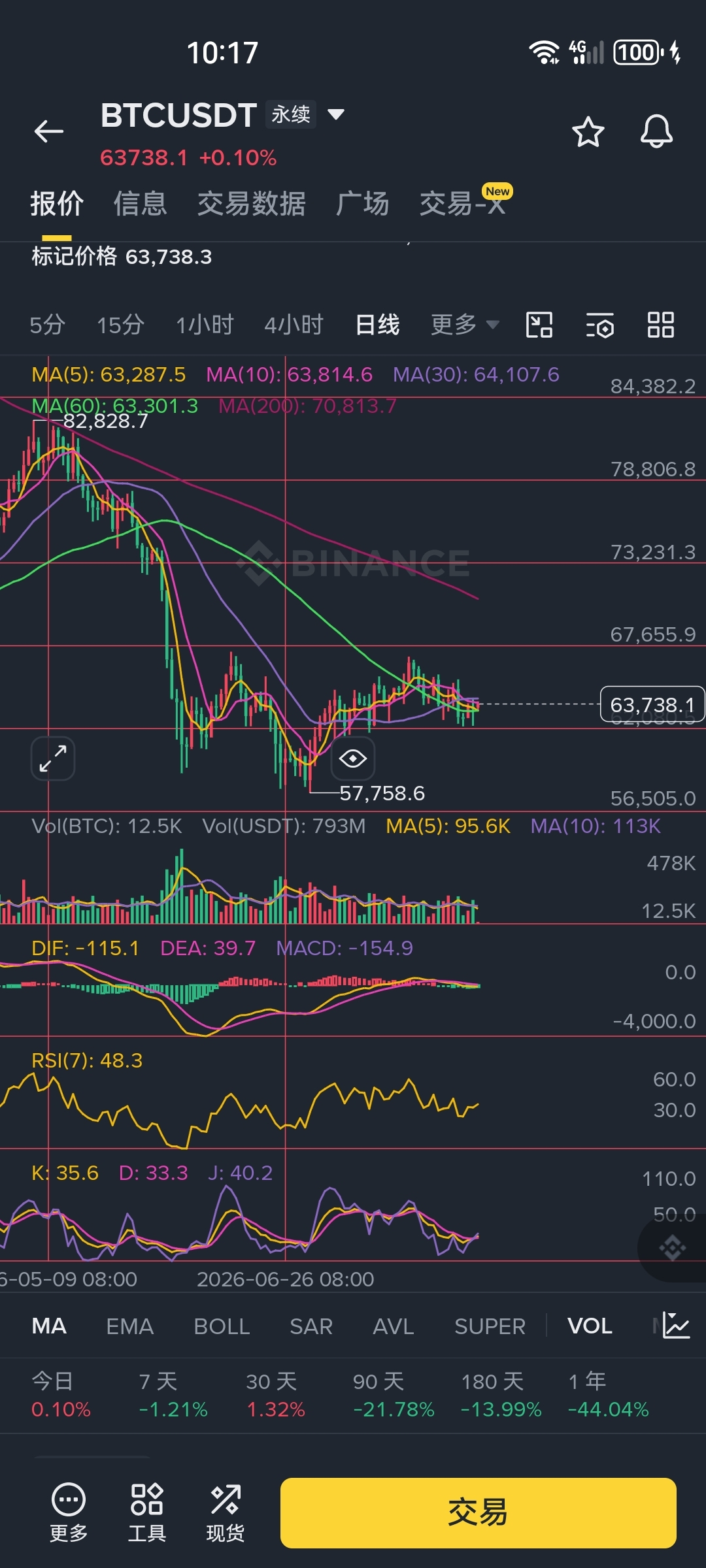Open chart drawing tools icon
Image resolution: width=706 pixels, height=1568 pixels.
pyautogui.click(x=539, y=325)
